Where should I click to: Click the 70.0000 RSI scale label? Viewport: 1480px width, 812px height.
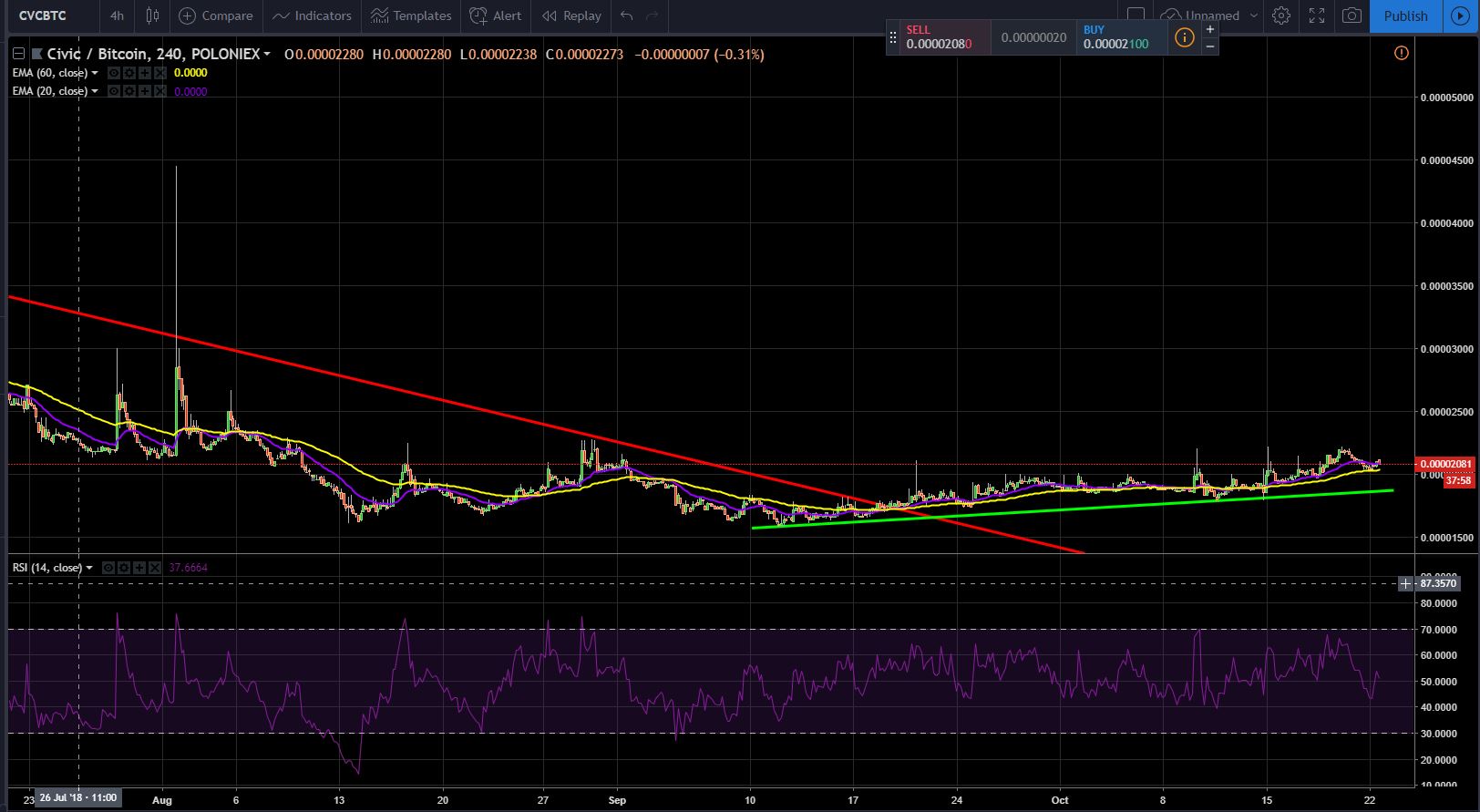pos(1441,630)
